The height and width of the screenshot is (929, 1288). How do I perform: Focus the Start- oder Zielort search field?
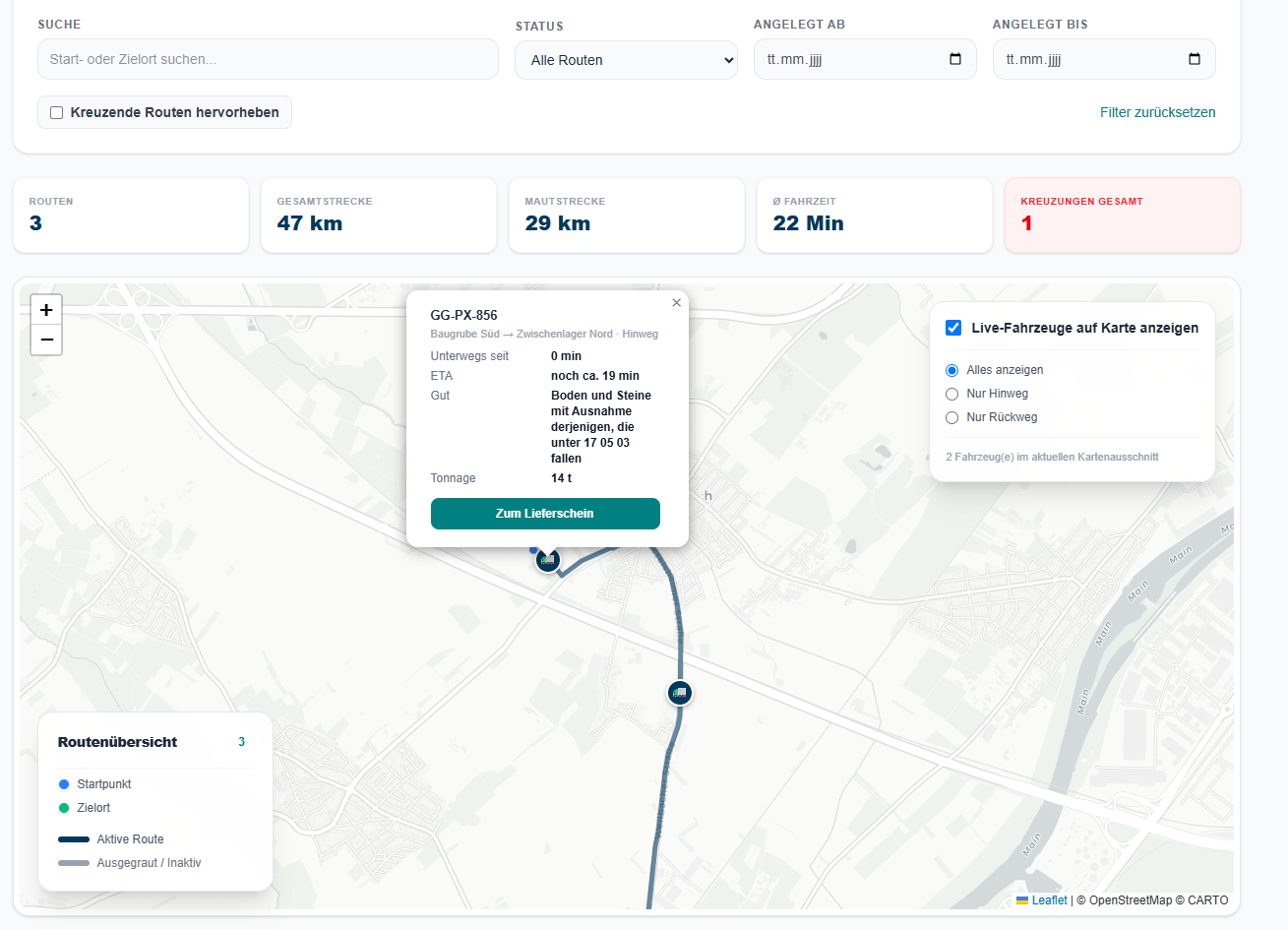[x=268, y=59]
